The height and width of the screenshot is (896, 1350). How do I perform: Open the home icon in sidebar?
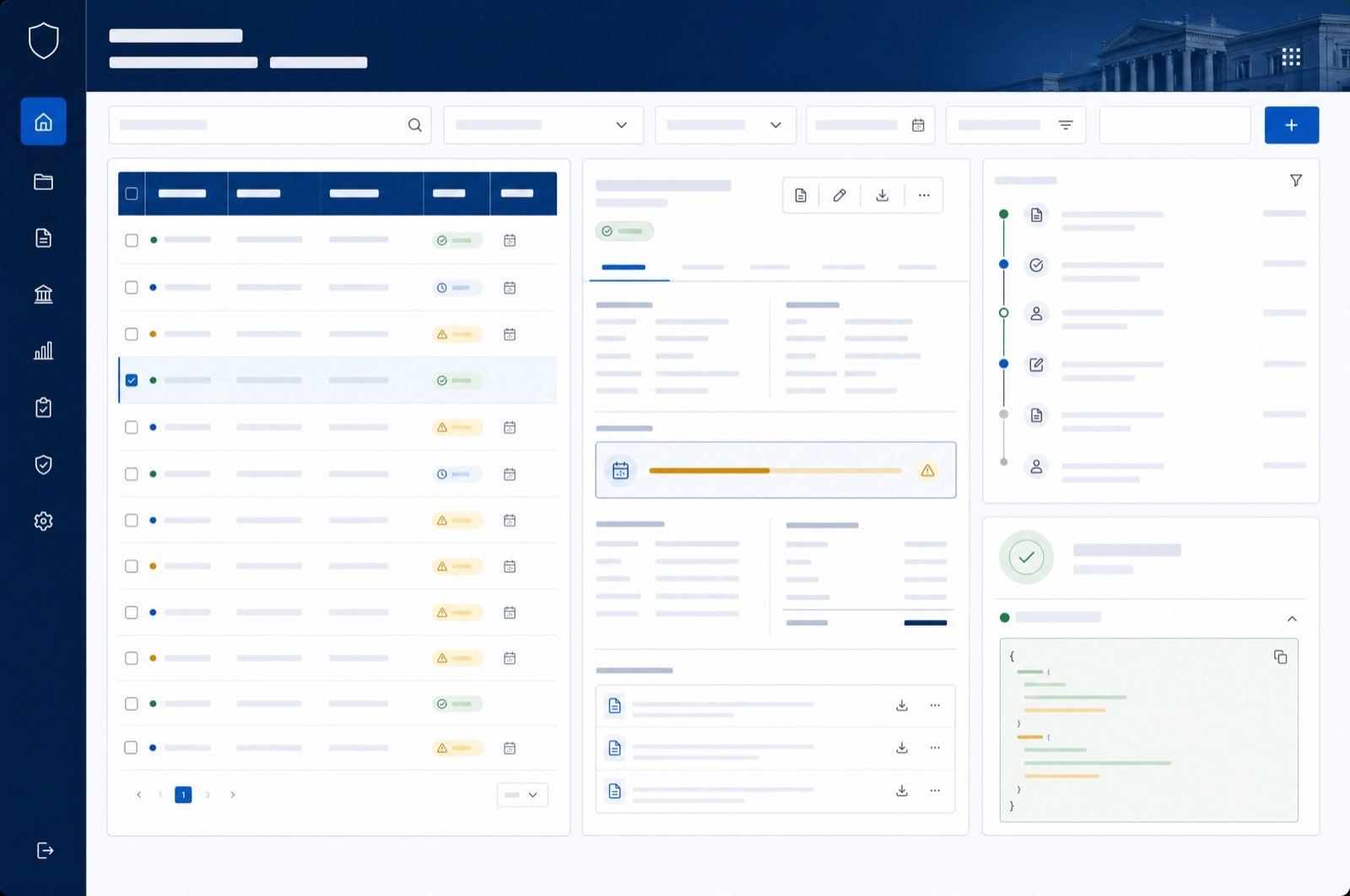click(x=43, y=121)
